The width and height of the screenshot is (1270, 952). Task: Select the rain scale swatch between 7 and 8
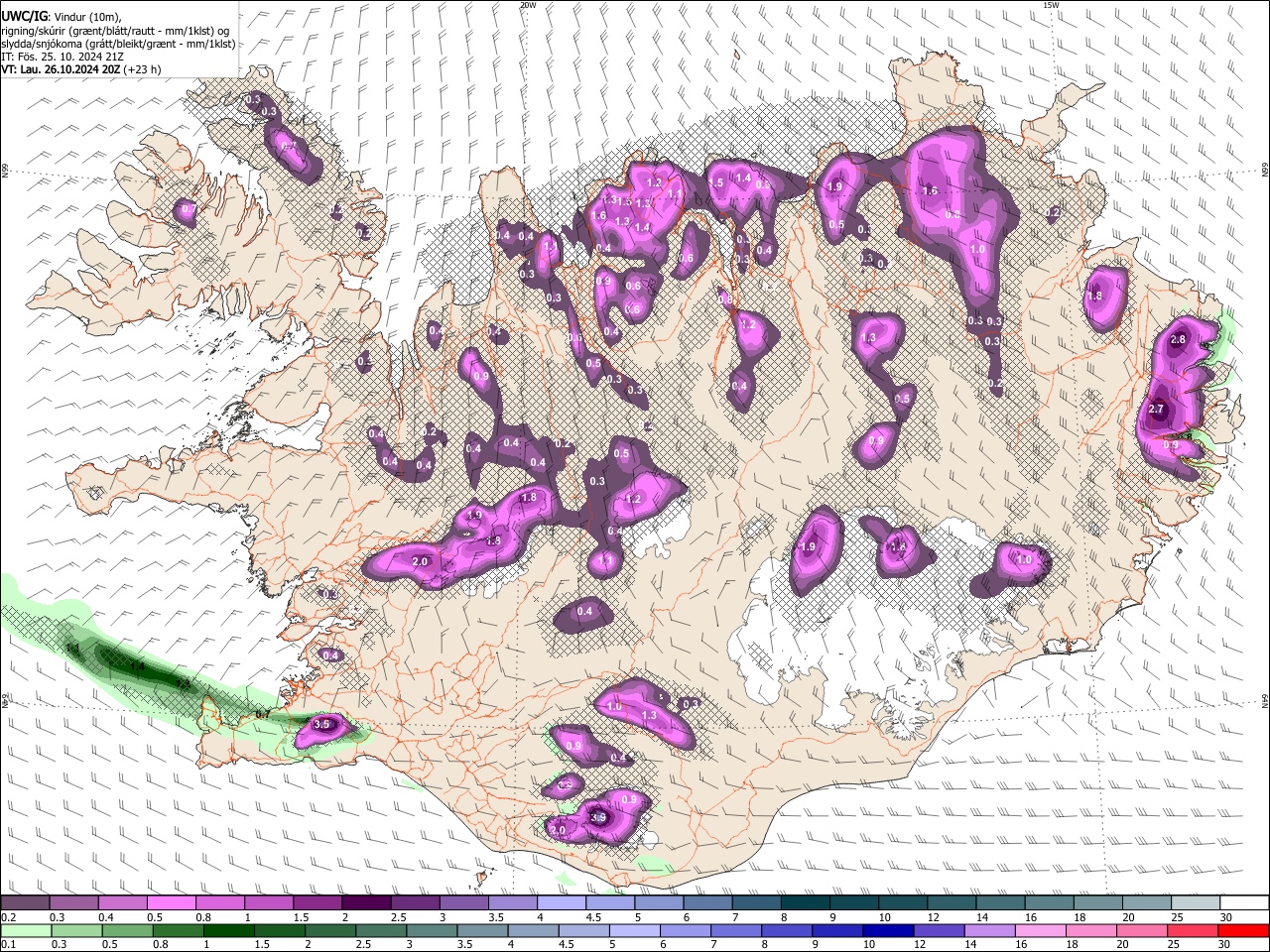[x=736, y=930]
